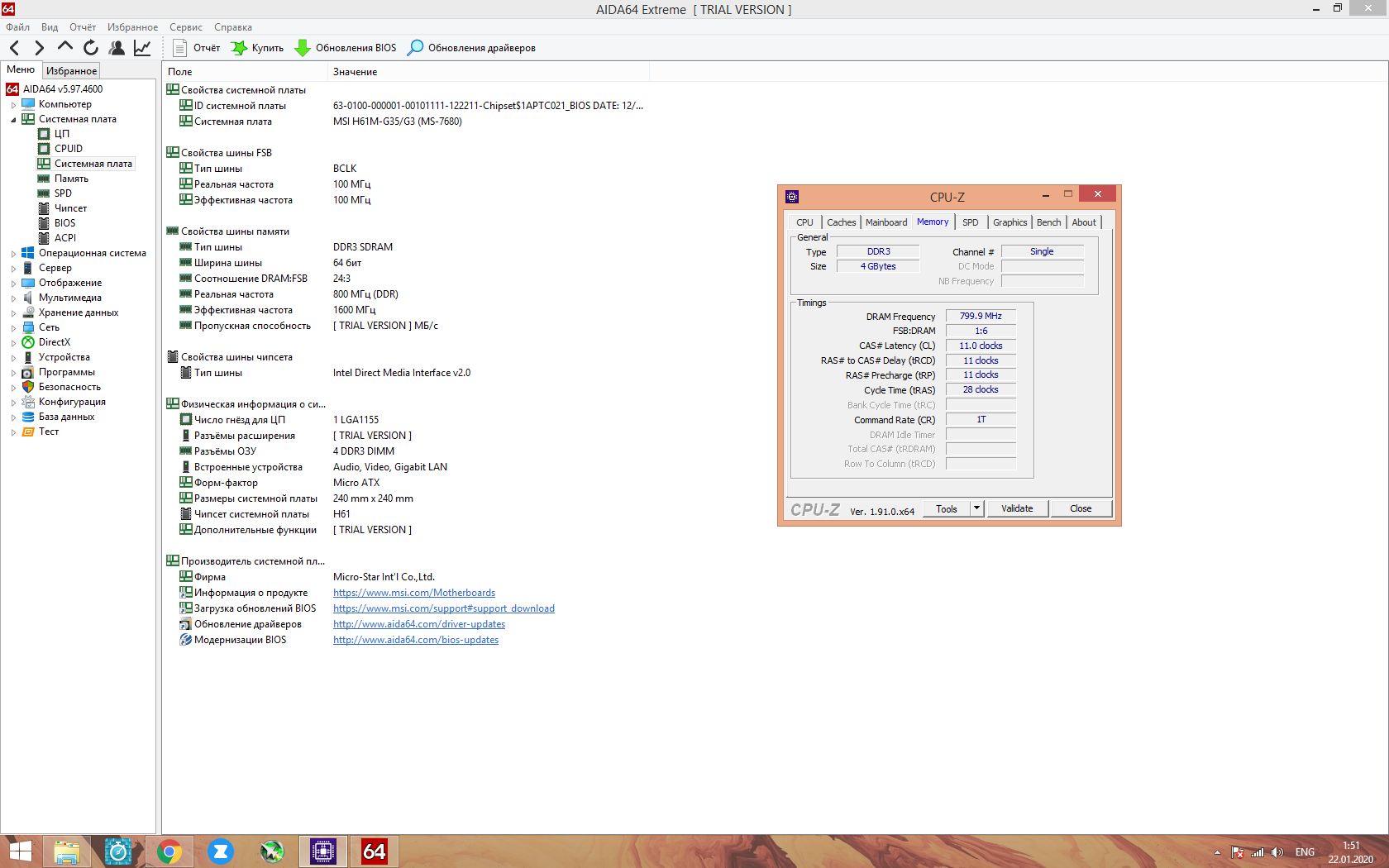Open the MSI support download link
The height and width of the screenshot is (868, 1389).
click(444, 608)
